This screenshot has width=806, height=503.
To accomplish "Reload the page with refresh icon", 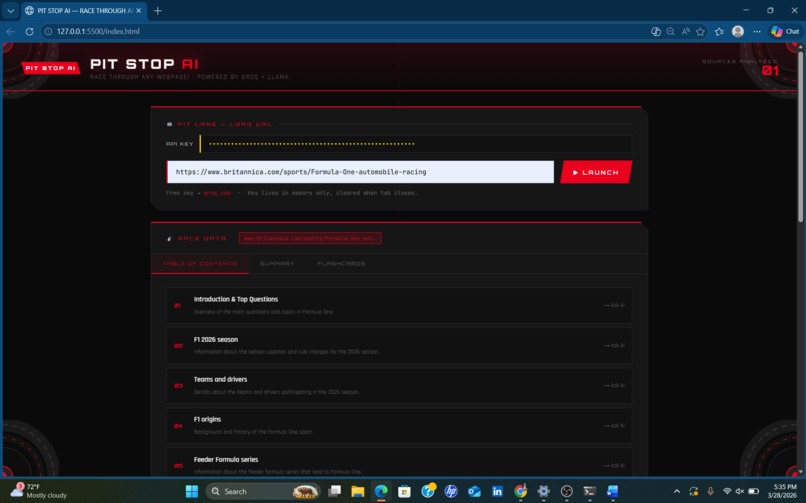I will [x=29, y=31].
